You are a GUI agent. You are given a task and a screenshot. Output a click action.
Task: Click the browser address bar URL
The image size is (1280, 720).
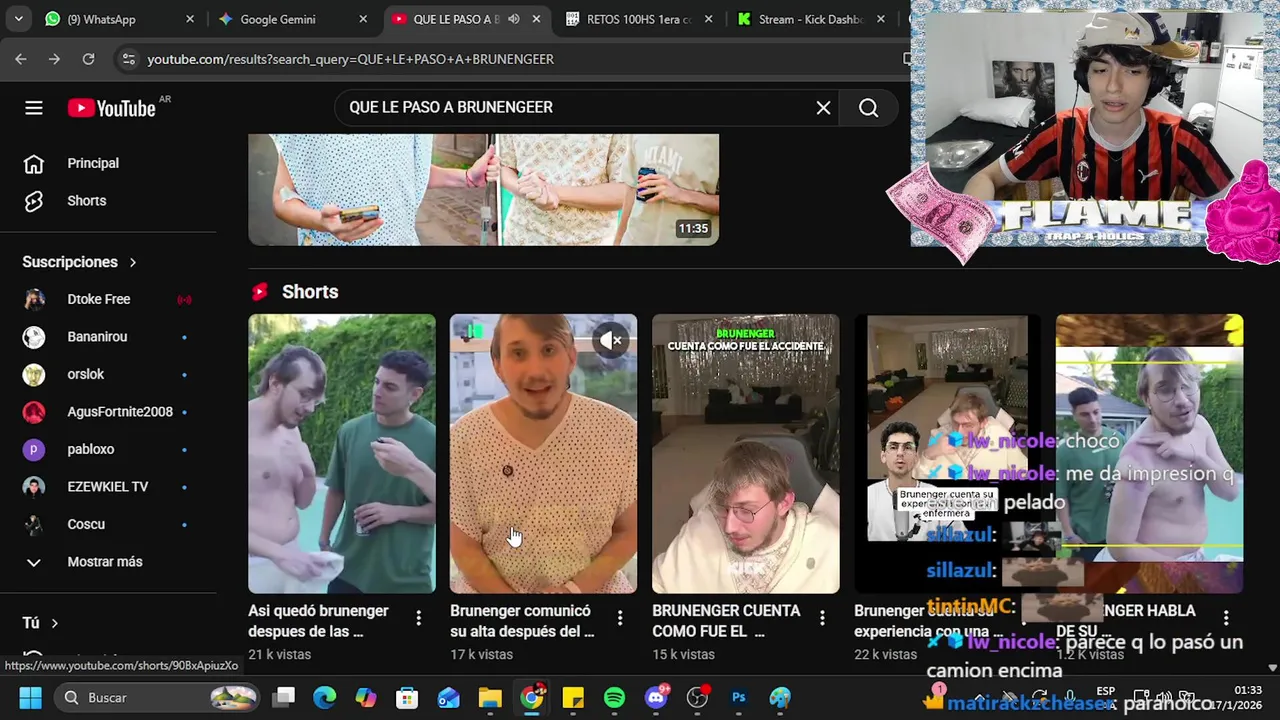coord(350,59)
